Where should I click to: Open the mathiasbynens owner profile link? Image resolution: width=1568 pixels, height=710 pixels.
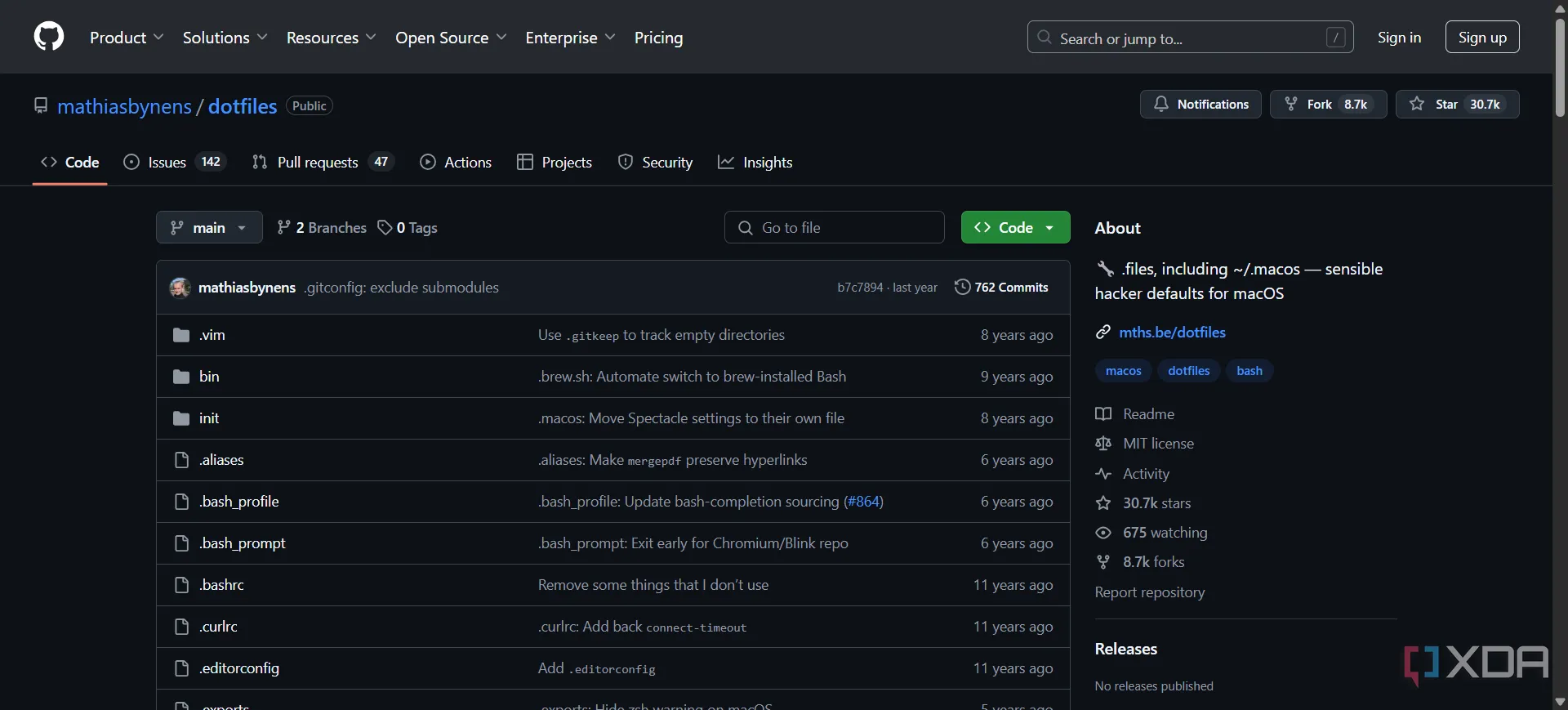point(124,106)
